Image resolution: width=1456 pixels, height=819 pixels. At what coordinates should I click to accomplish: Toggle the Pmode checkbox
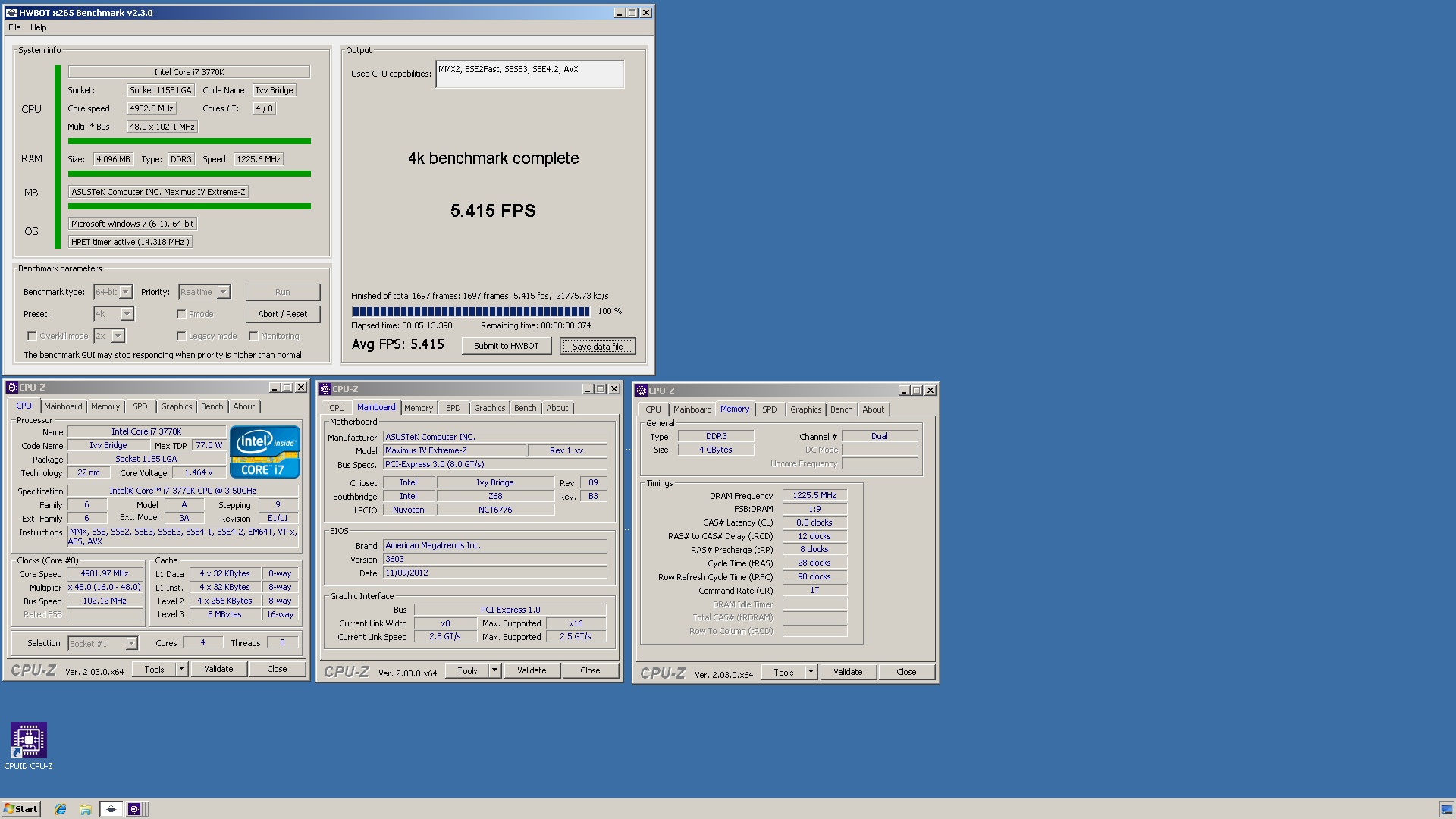click(x=181, y=314)
